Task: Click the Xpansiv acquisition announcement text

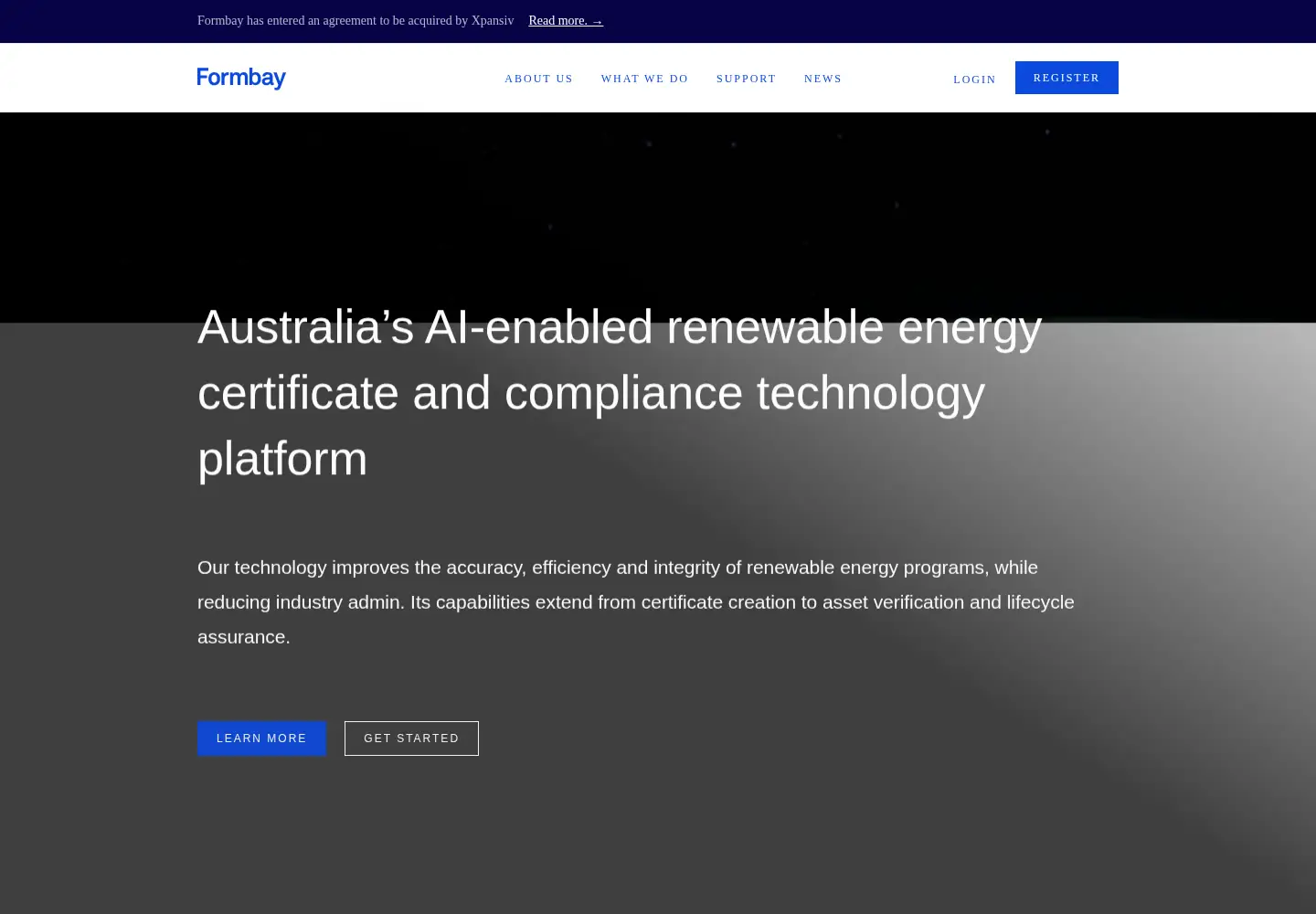Action: [x=356, y=20]
